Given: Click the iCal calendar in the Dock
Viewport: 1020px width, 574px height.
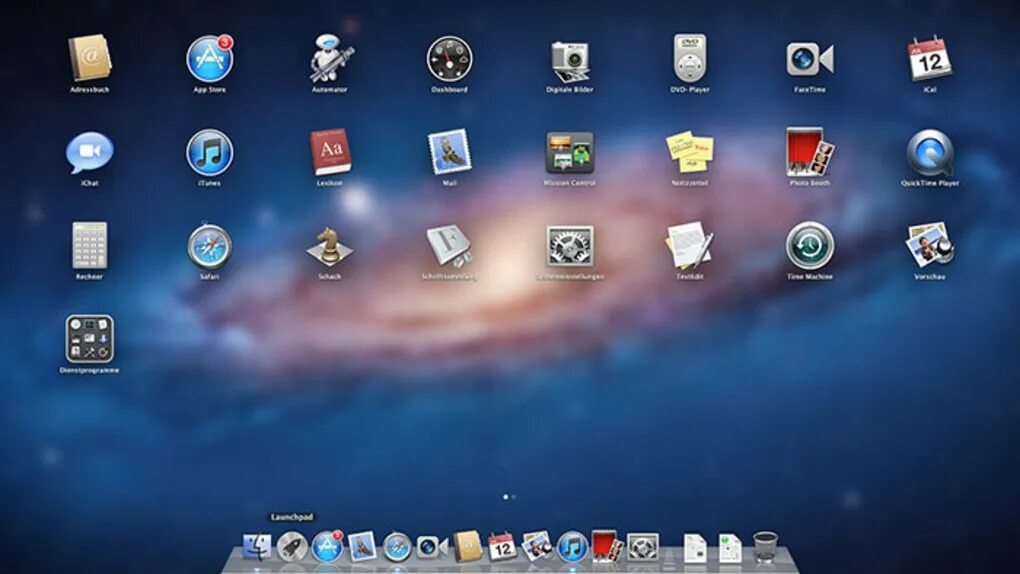Looking at the screenshot, I should 502,547.
